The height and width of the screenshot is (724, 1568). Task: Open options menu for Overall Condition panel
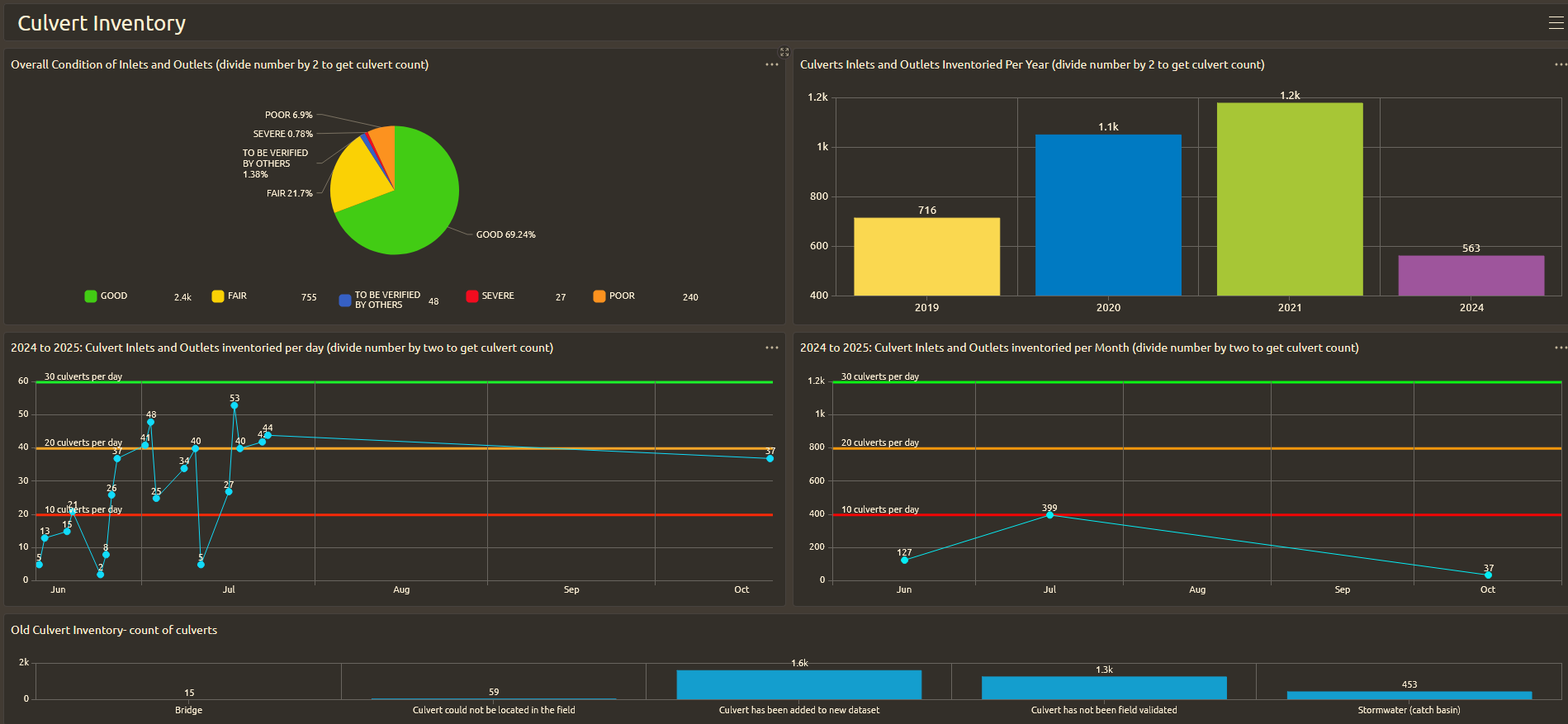click(x=772, y=64)
